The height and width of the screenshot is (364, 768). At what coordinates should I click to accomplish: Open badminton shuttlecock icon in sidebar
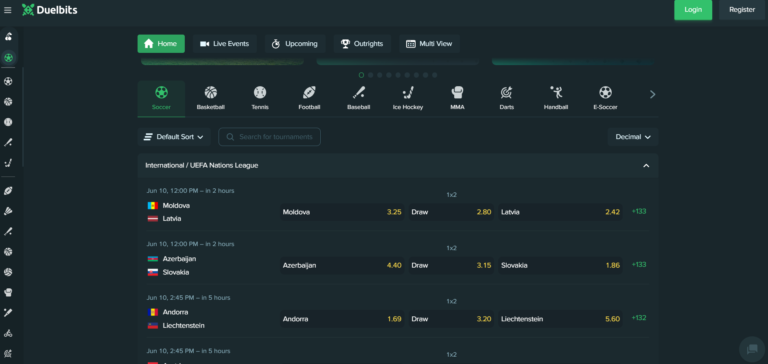(8, 211)
